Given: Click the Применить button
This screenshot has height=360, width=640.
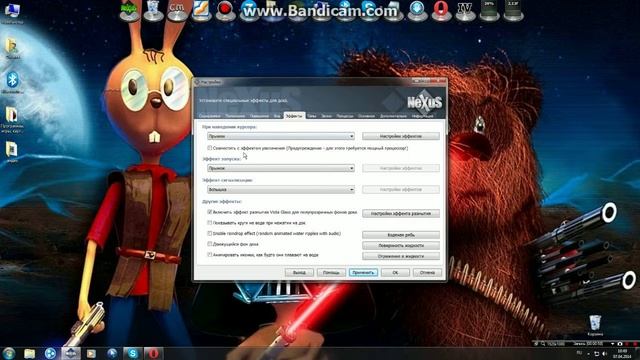Looking at the screenshot, I should (363, 272).
